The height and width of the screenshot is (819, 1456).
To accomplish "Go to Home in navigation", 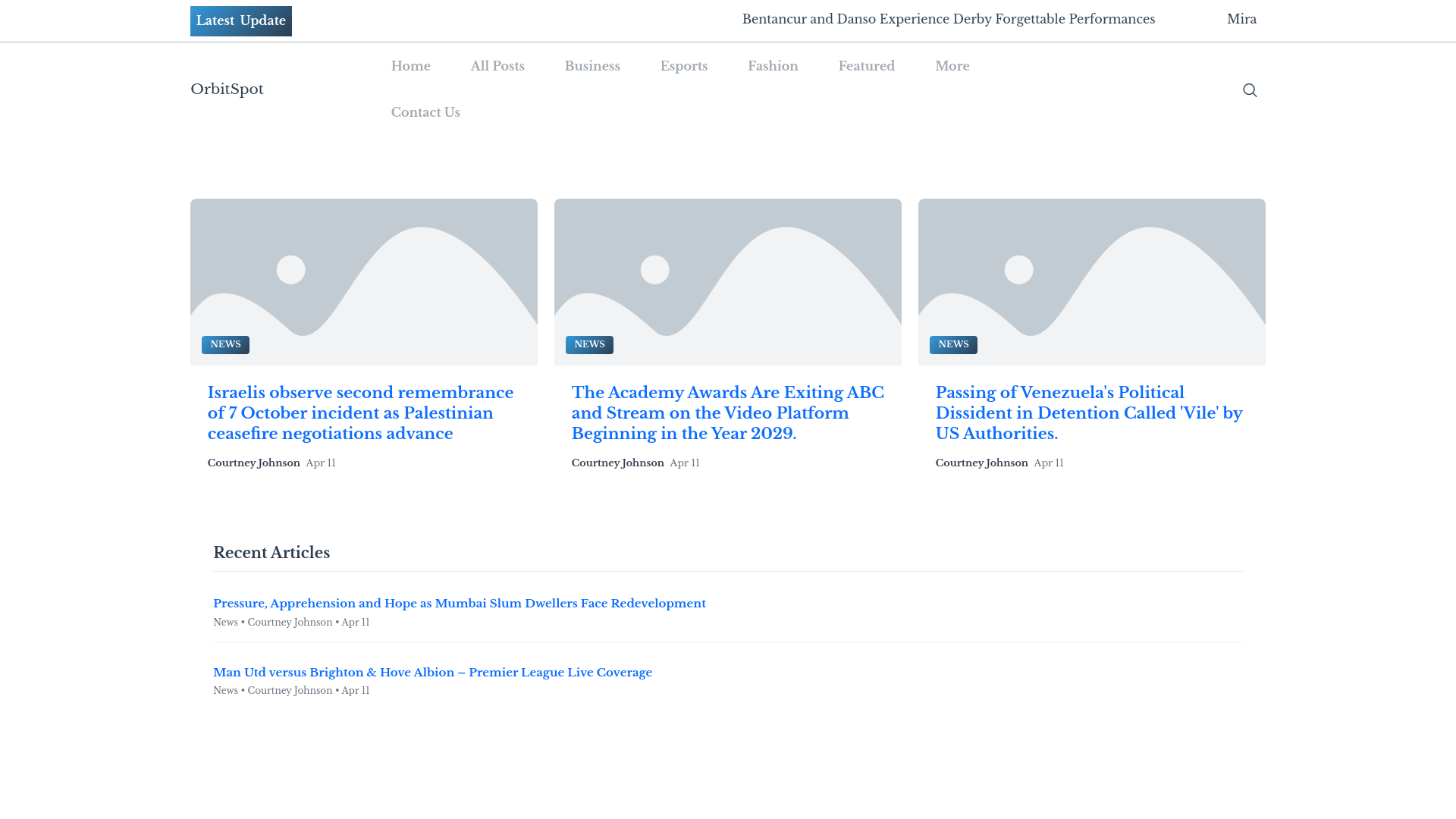I will click(411, 66).
